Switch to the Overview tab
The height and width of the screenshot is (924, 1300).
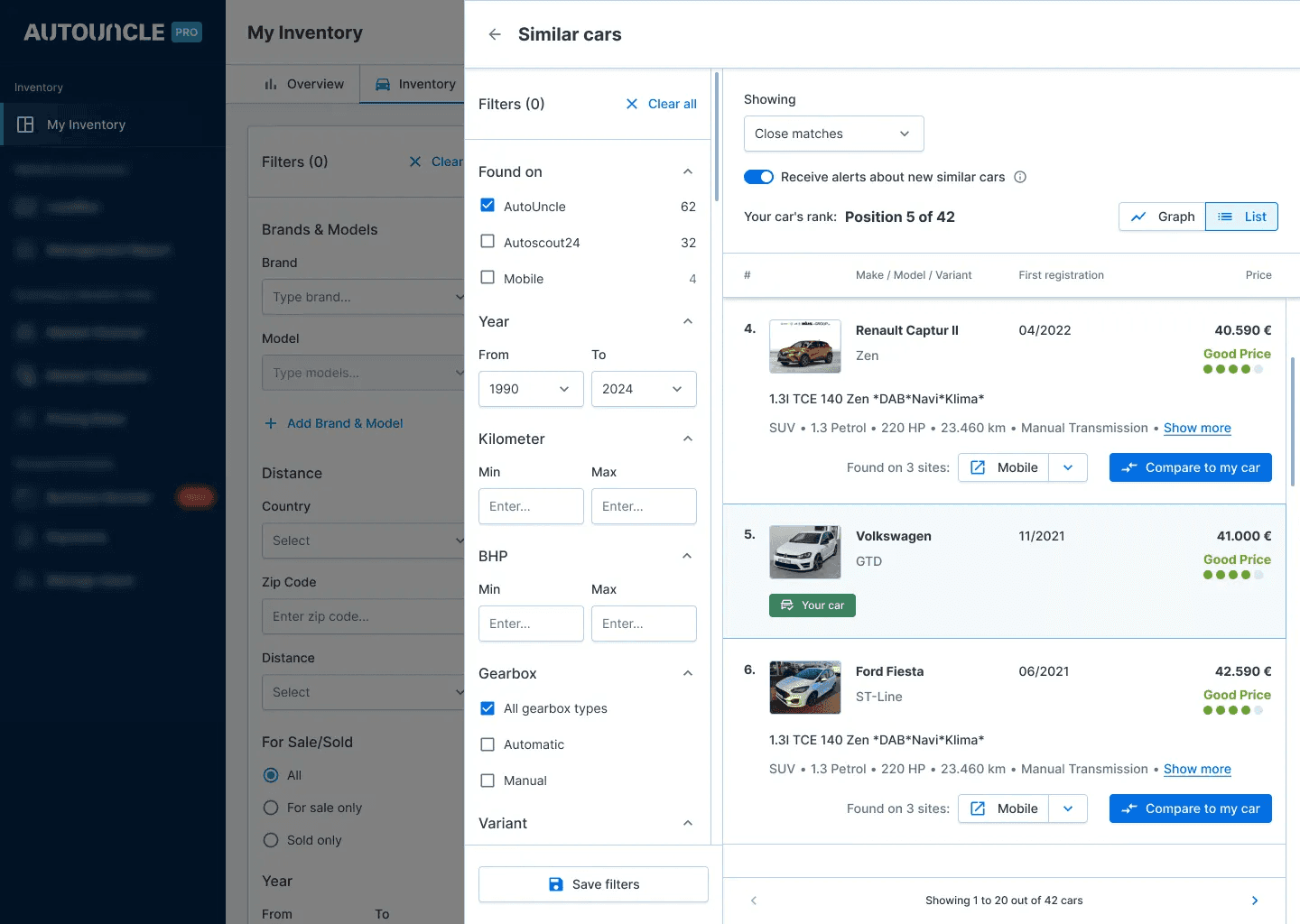[x=303, y=84]
